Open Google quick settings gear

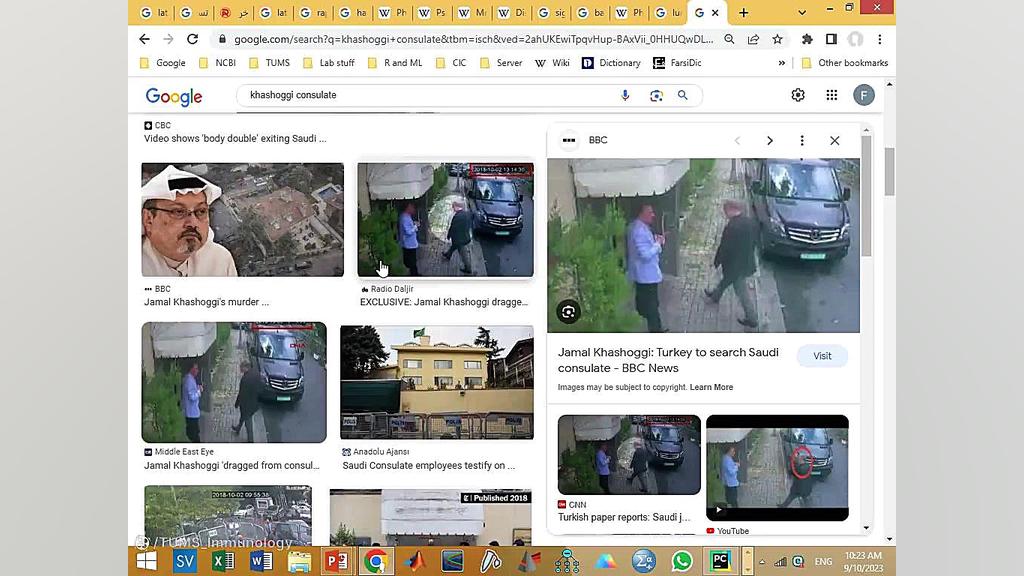point(798,95)
